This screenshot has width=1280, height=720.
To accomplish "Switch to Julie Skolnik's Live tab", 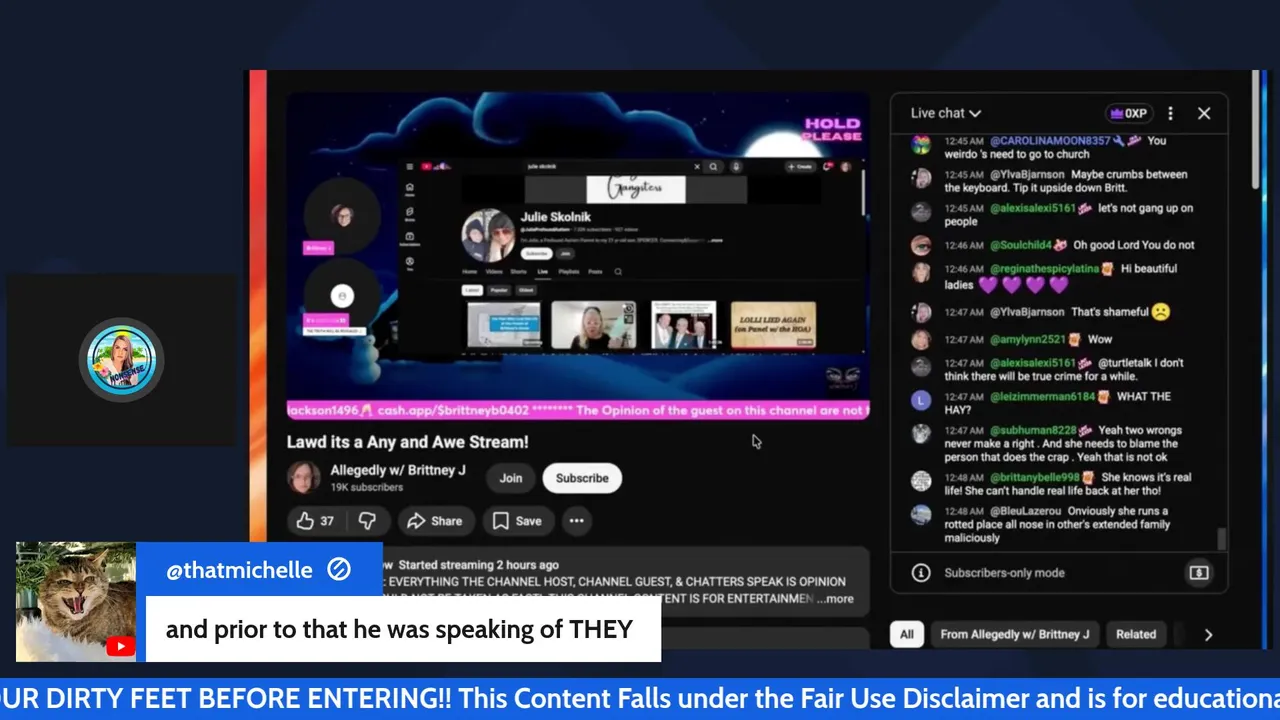I will 543,272.
